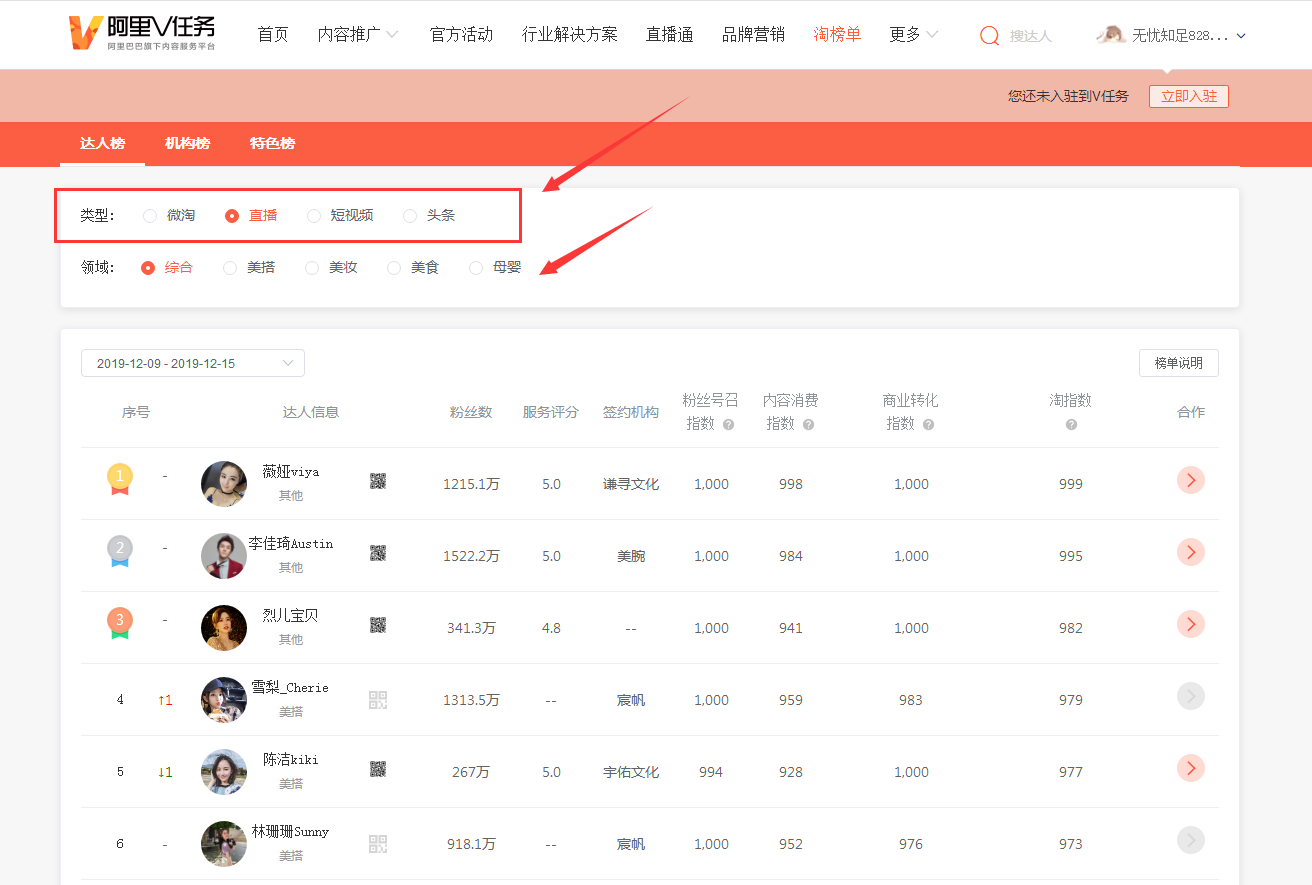
Task: Select the 母婴 field radio
Action: click(476, 267)
